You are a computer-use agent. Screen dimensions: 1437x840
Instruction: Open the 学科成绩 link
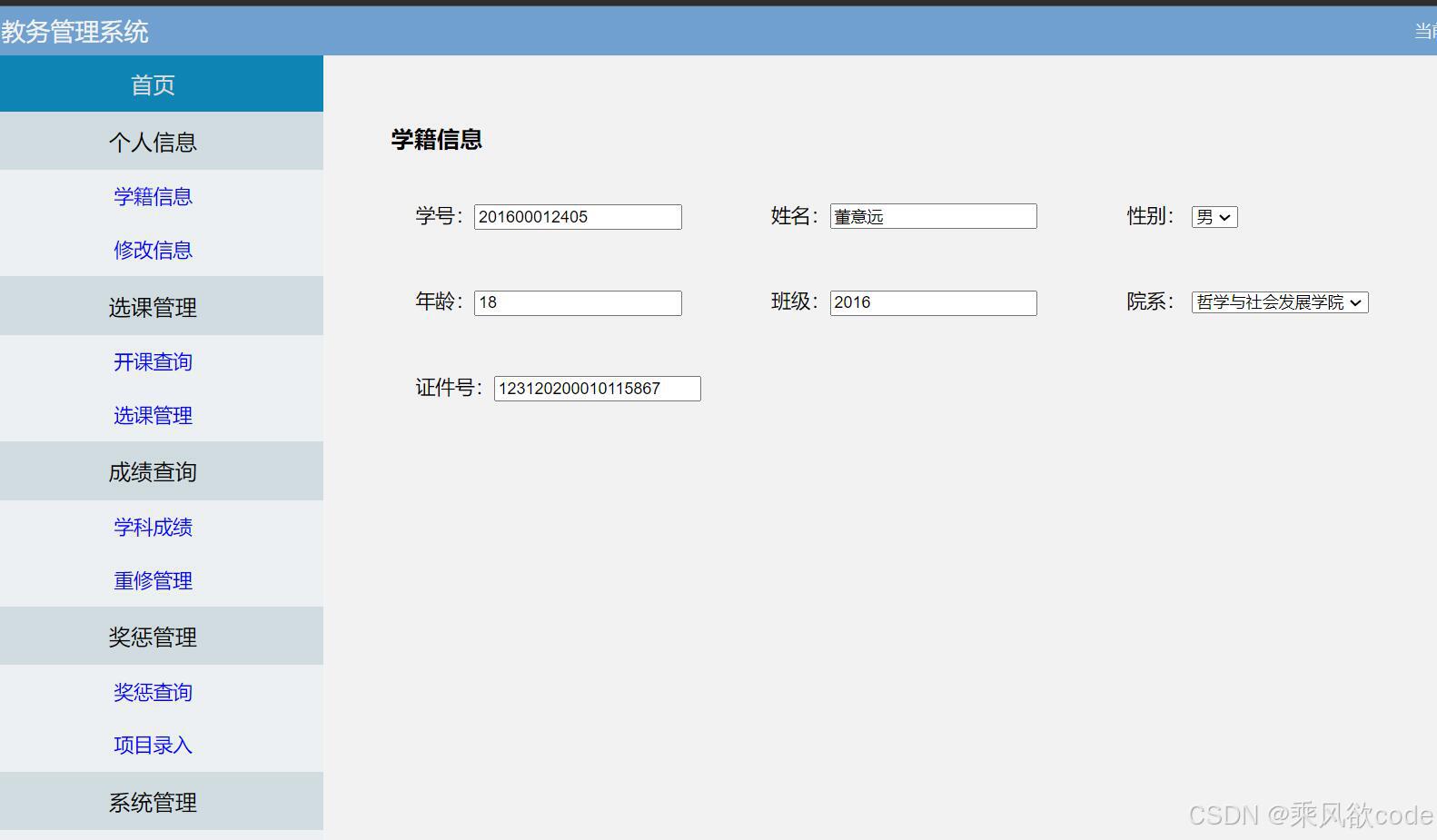153,527
